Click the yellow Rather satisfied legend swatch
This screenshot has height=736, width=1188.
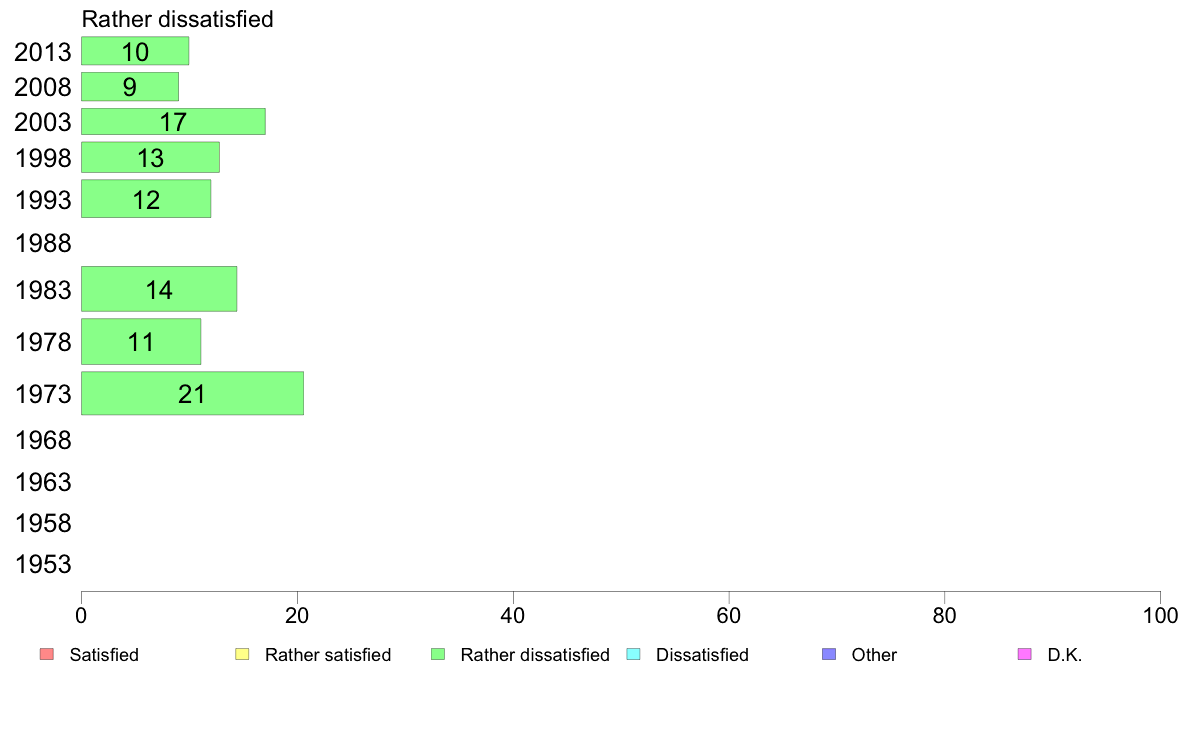(x=242, y=654)
